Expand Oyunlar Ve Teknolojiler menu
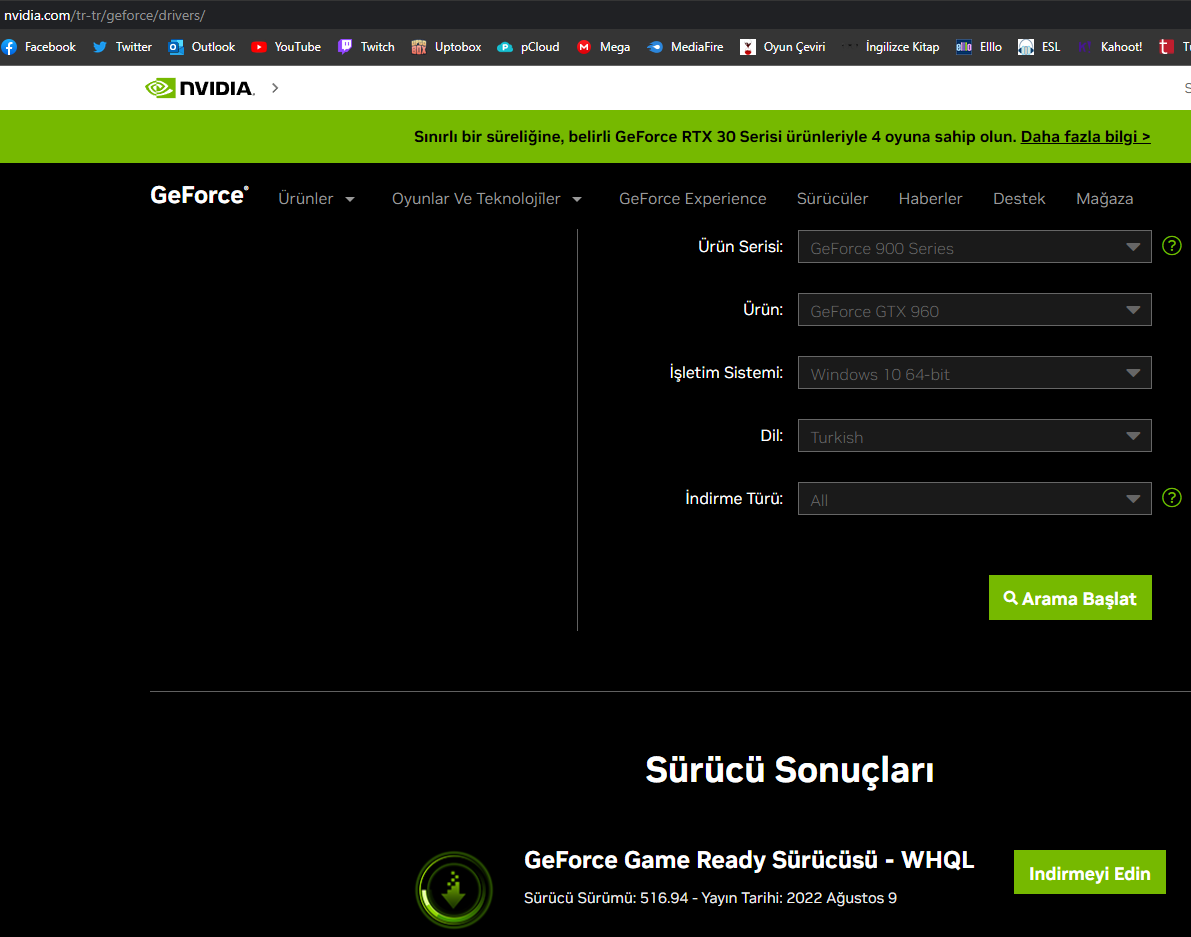This screenshot has width=1191, height=937. coord(486,199)
